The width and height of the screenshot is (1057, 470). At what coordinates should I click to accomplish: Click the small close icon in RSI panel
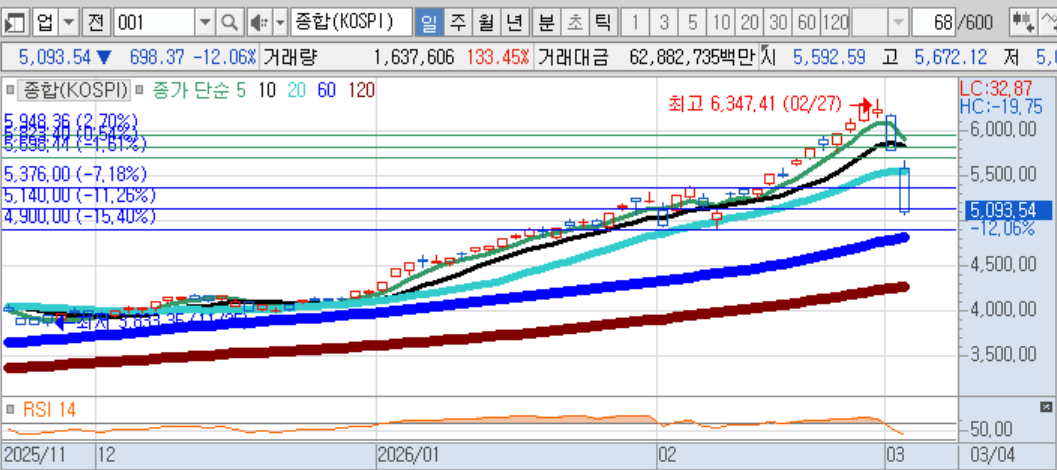pos(1046,407)
